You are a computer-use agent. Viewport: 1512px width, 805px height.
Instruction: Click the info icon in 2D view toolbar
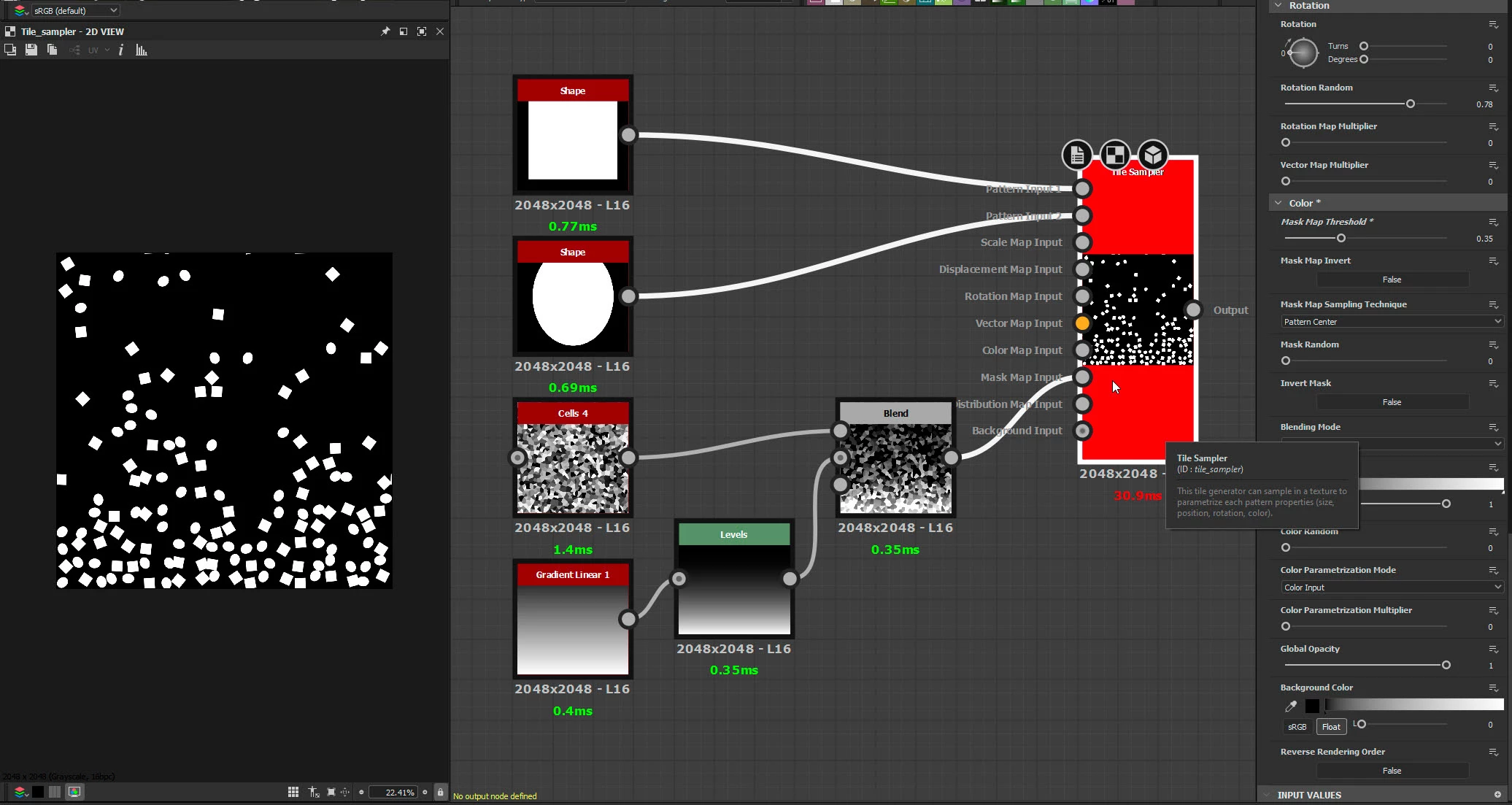[121, 50]
